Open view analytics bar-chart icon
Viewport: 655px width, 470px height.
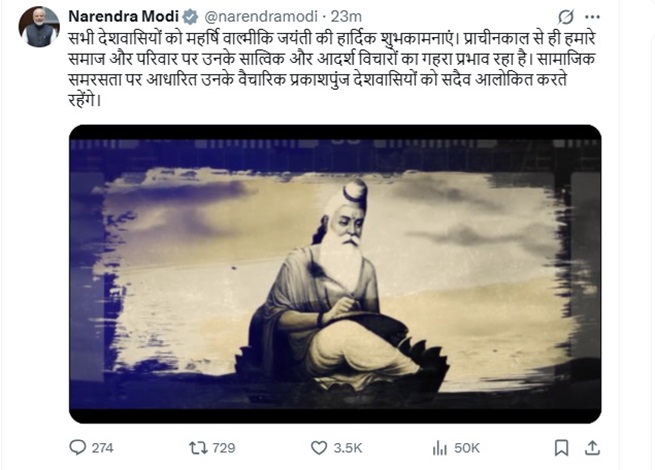(439, 448)
